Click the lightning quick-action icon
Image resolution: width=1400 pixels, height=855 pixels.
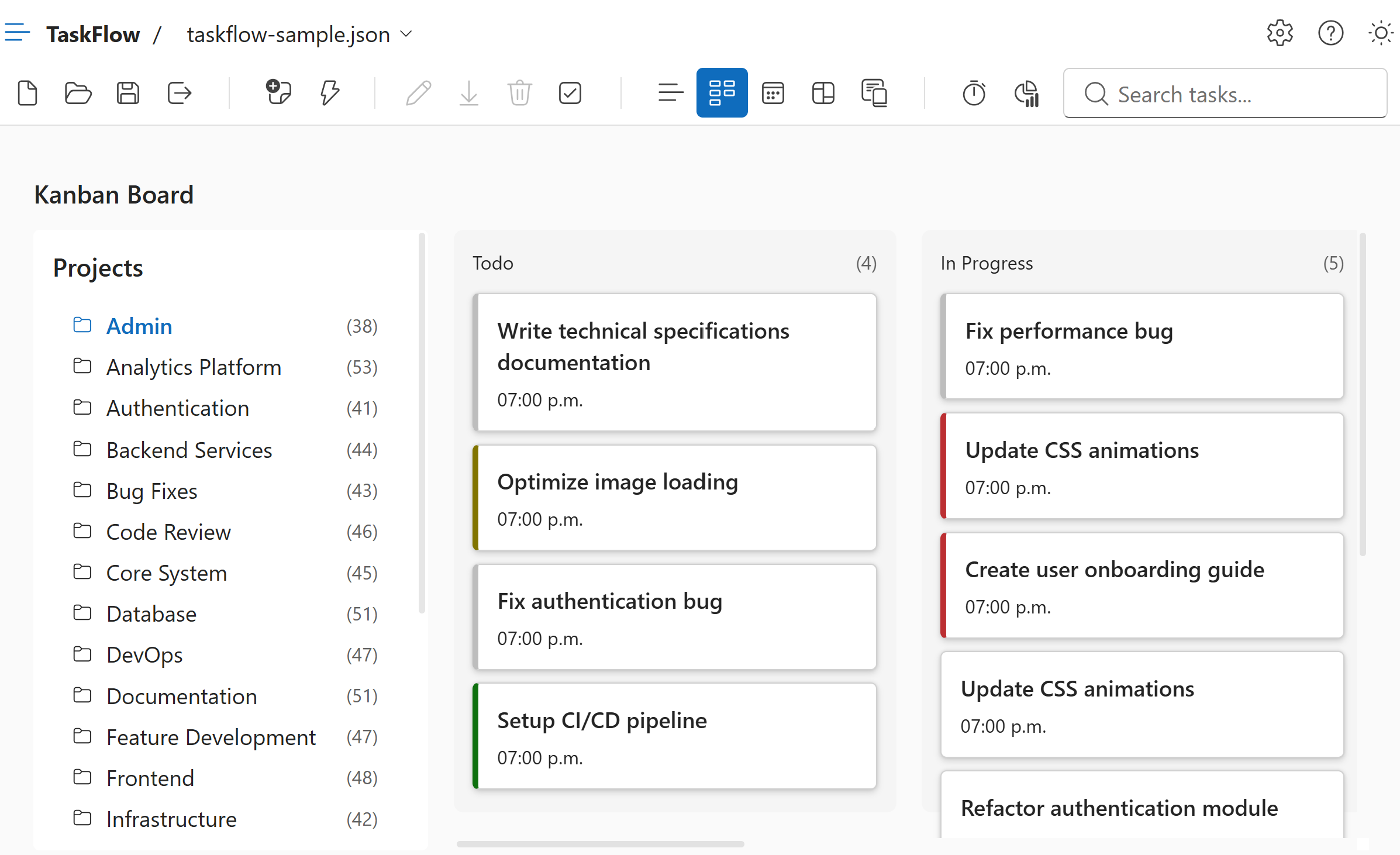pyautogui.click(x=329, y=93)
